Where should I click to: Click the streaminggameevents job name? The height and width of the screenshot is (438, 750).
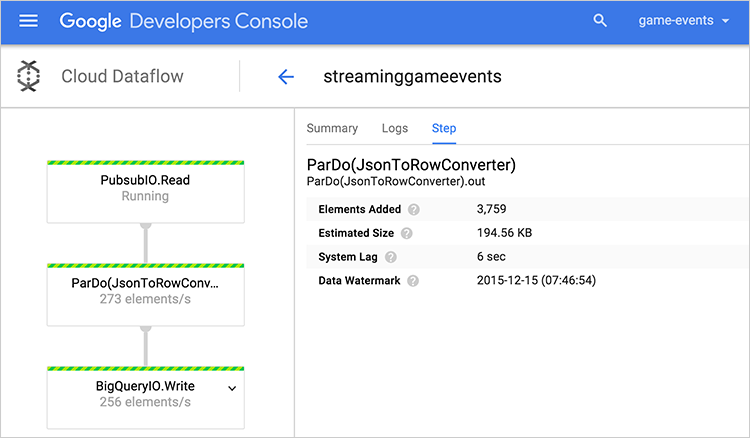point(412,77)
